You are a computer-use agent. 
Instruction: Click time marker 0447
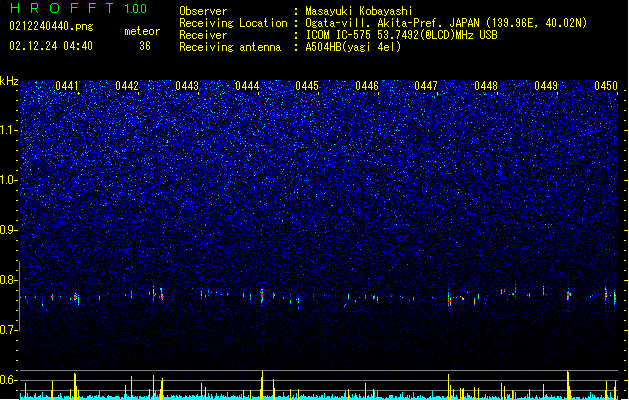pos(426,86)
